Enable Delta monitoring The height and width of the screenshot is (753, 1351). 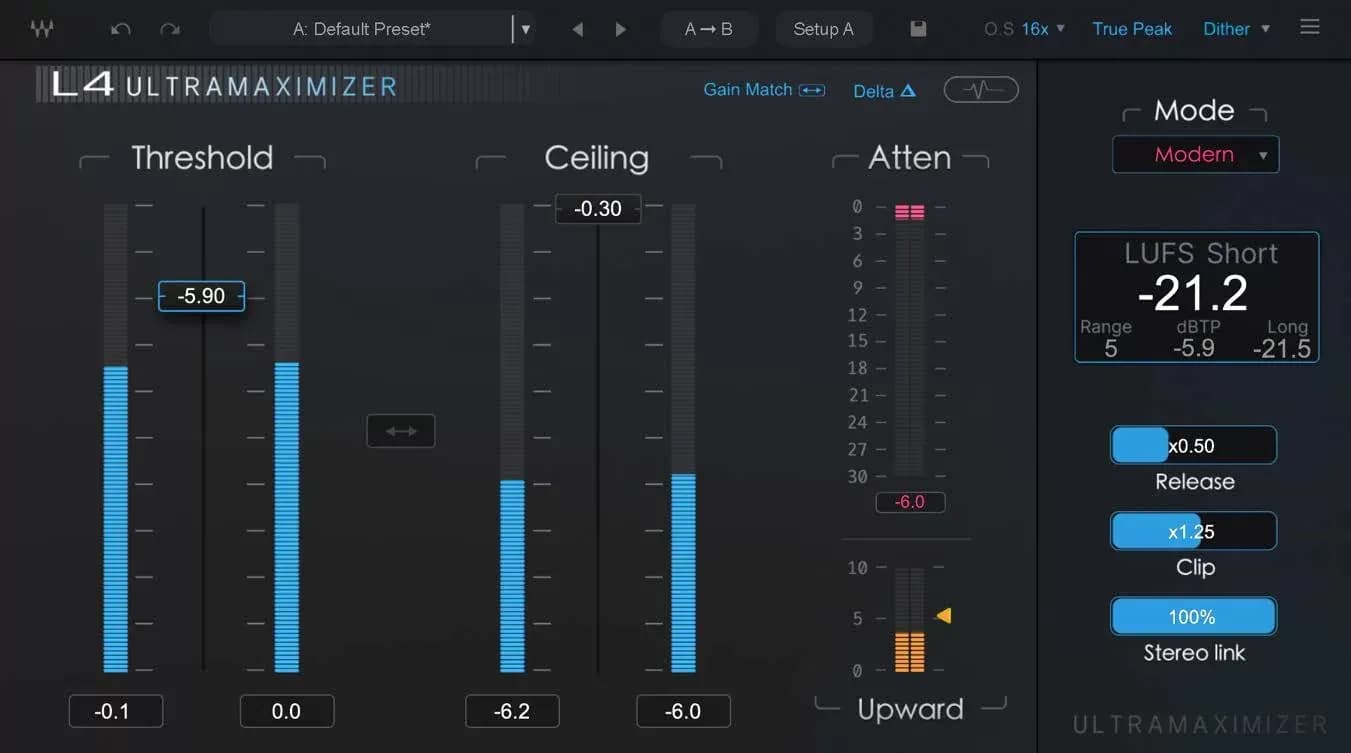pos(884,91)
